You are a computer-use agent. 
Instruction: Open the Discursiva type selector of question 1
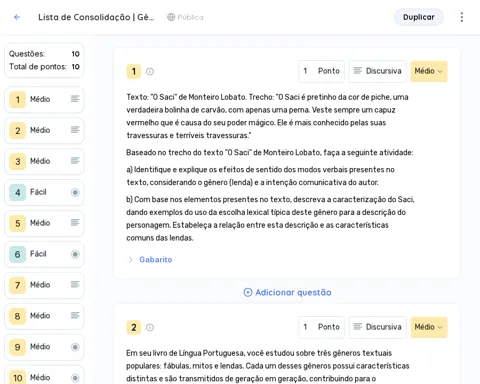[x=378, y=71]
